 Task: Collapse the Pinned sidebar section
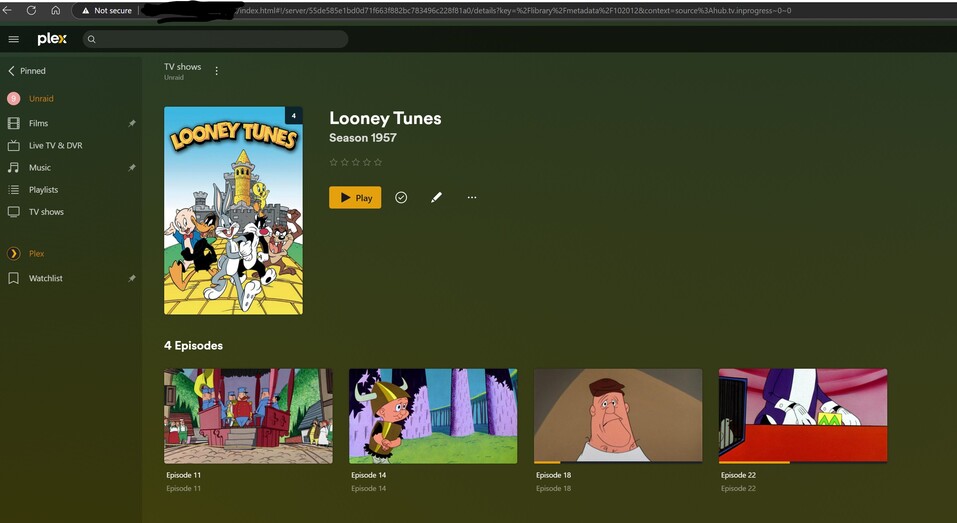27,71
